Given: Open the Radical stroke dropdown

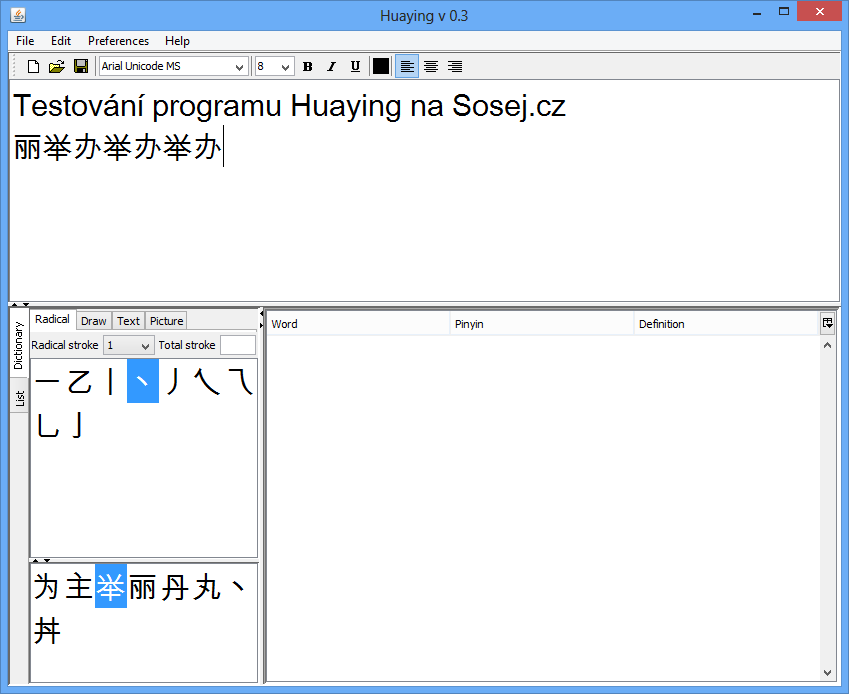Looking at the screenshot, I should [x=128, y=345].
